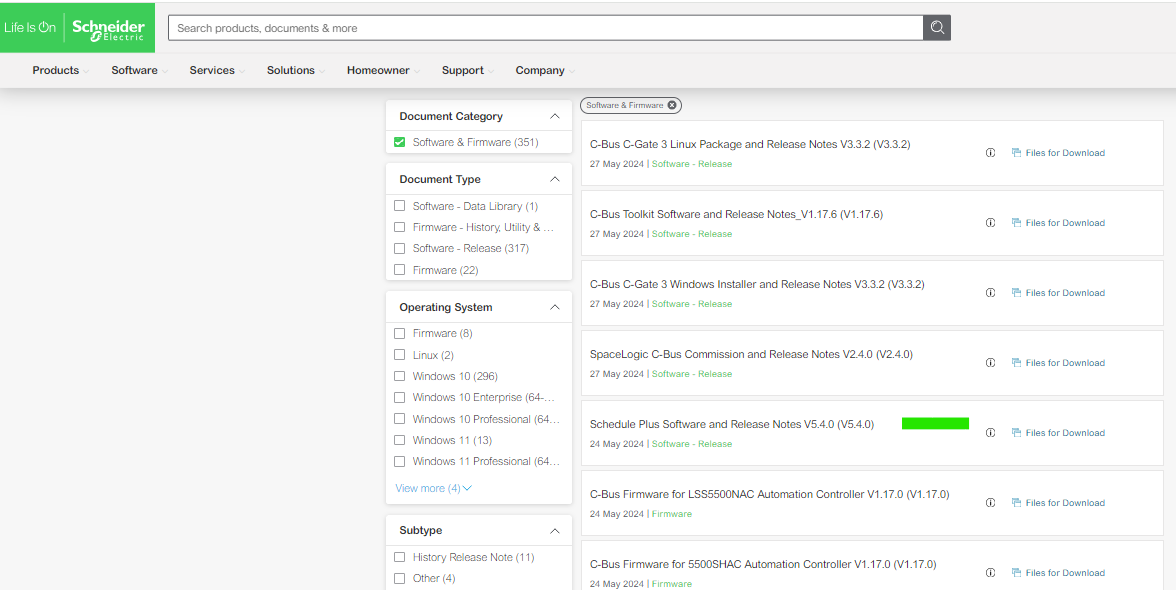
Task: Show info icon for 5500SHAC Automation Controller firmware
Action: (x=990, y=573)
